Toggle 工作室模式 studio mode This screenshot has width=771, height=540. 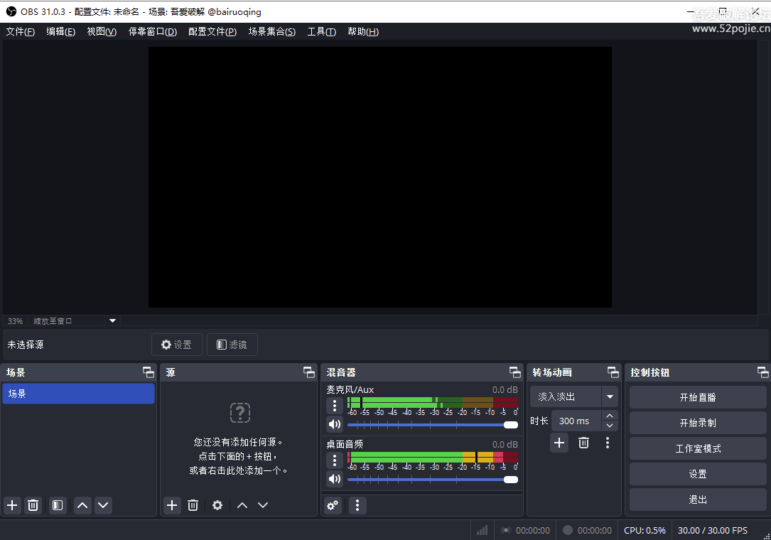coord(697,448)
